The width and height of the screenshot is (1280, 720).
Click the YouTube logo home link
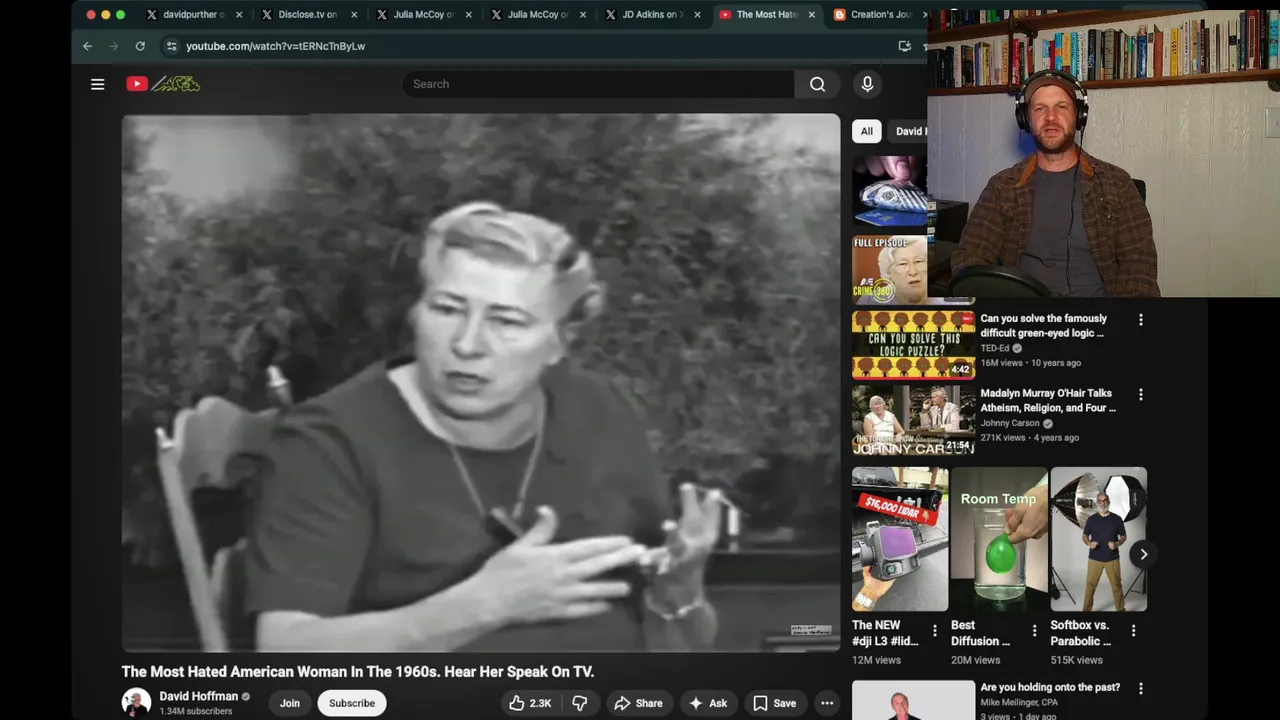point(163,84)
